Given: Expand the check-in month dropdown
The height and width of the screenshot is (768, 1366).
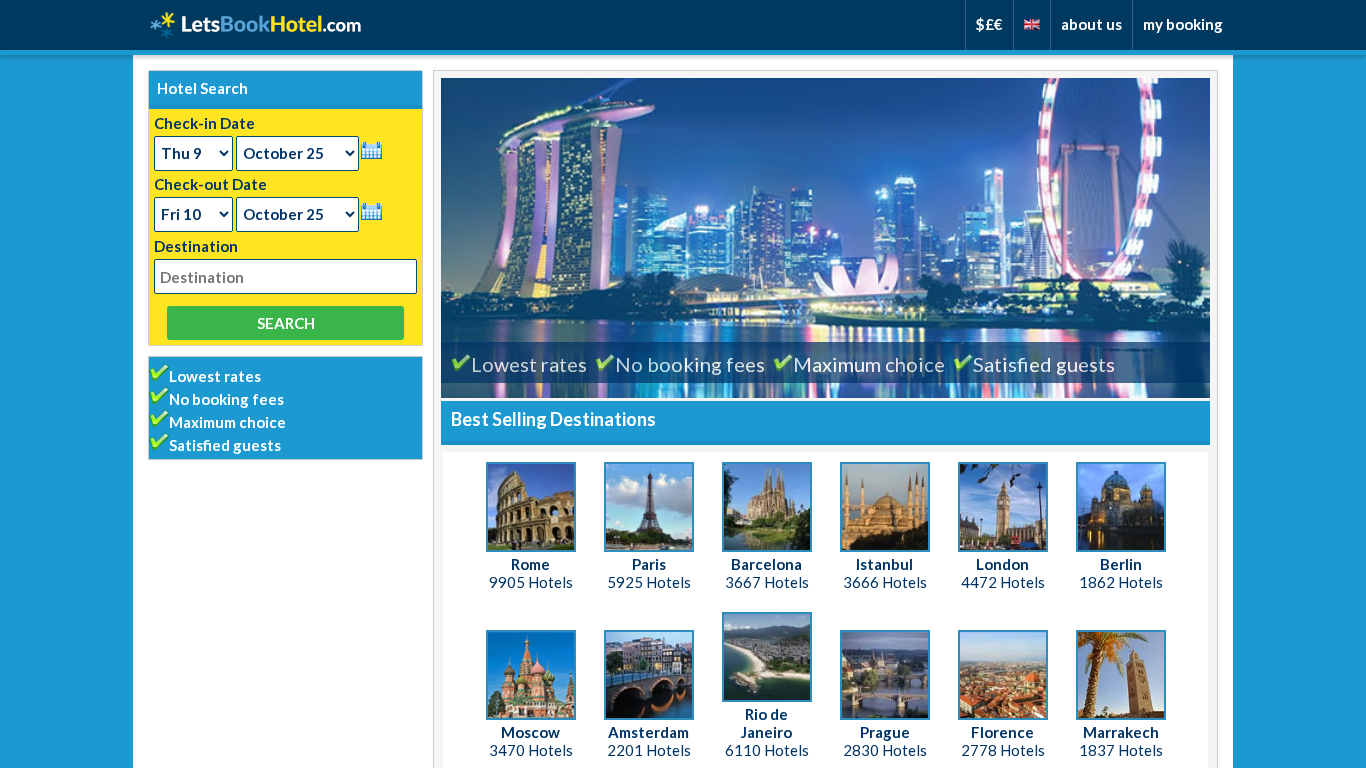Looking at the screenshot, I should [x=297, y=154].
